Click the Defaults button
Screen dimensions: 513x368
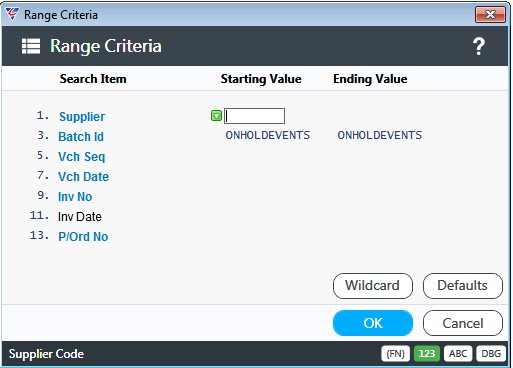[x=463, y=286]
